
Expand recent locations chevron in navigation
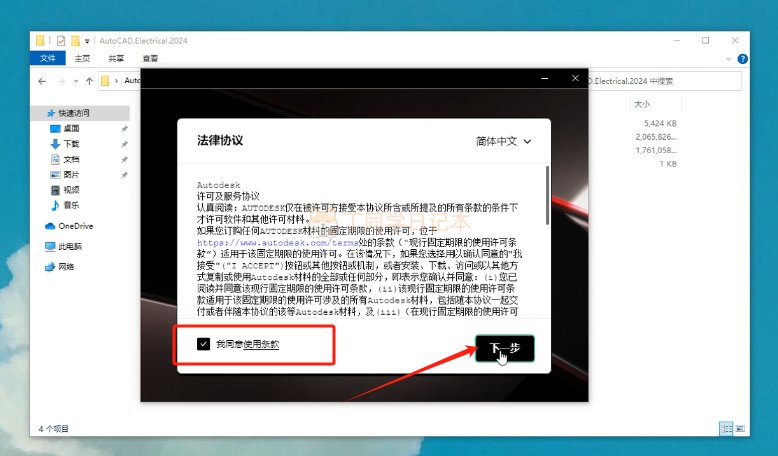tap(76, 81)
